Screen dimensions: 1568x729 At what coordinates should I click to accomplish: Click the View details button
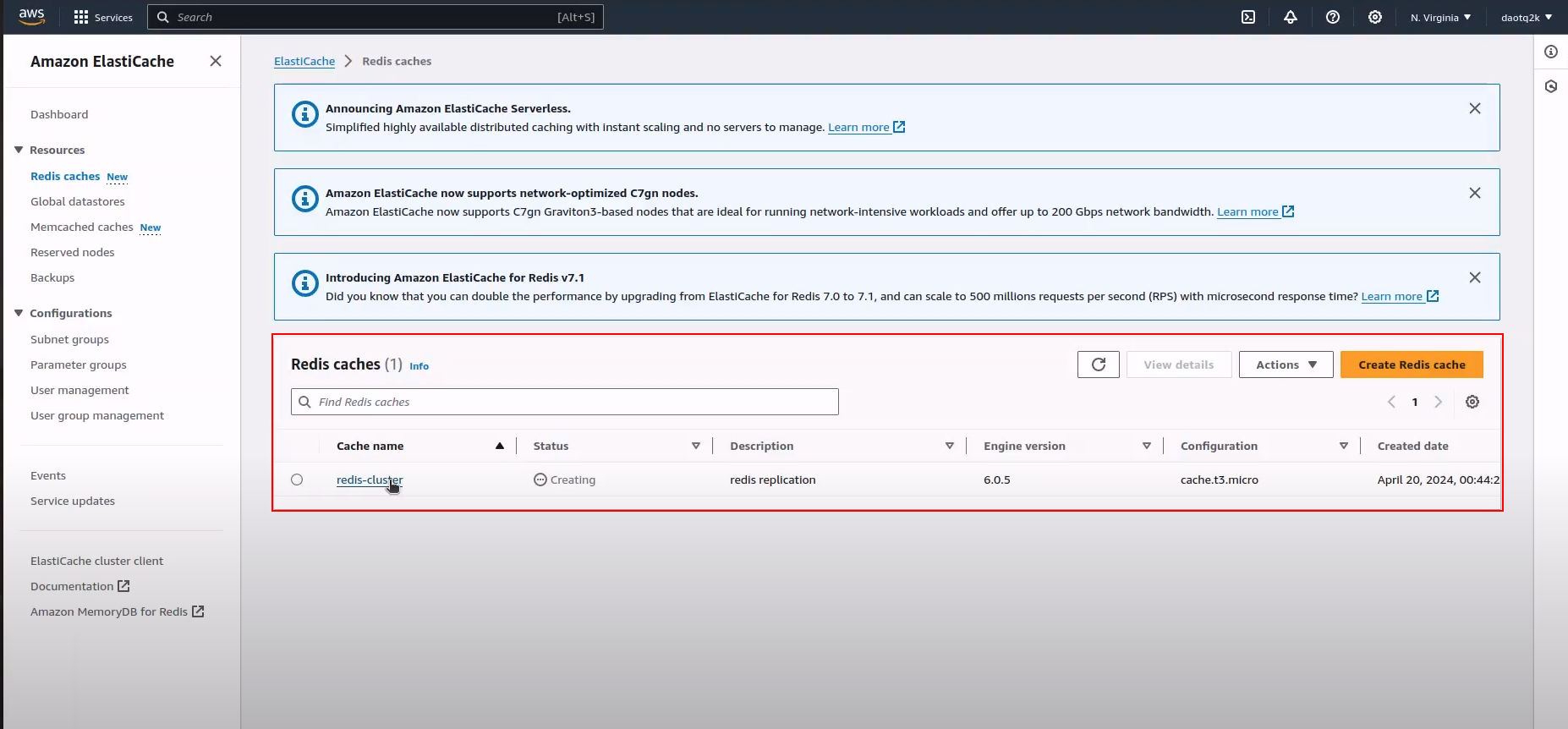pos(1179,364)
